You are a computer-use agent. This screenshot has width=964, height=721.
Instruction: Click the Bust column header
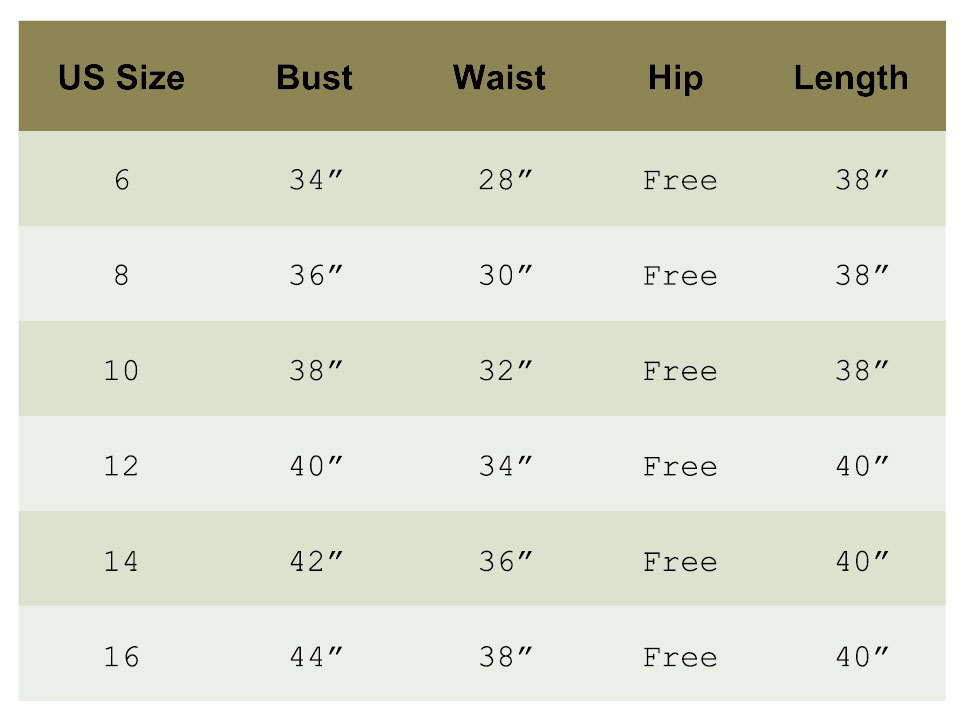point(314,78)
